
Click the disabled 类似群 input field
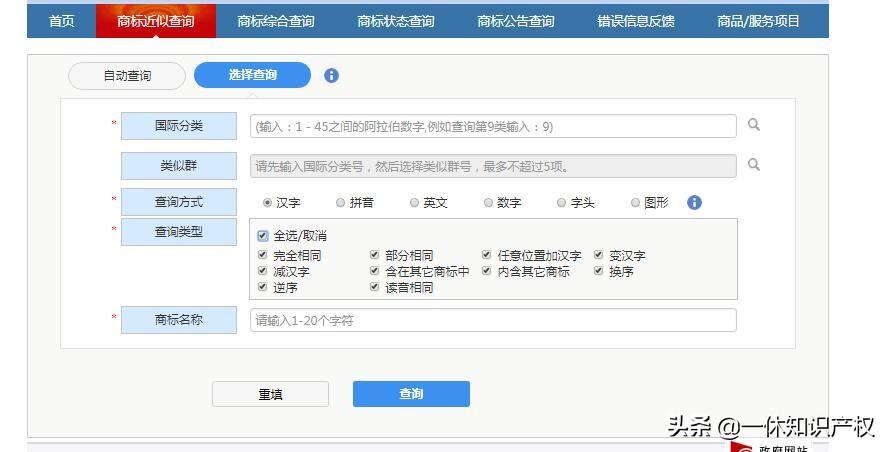coord(493,166)
